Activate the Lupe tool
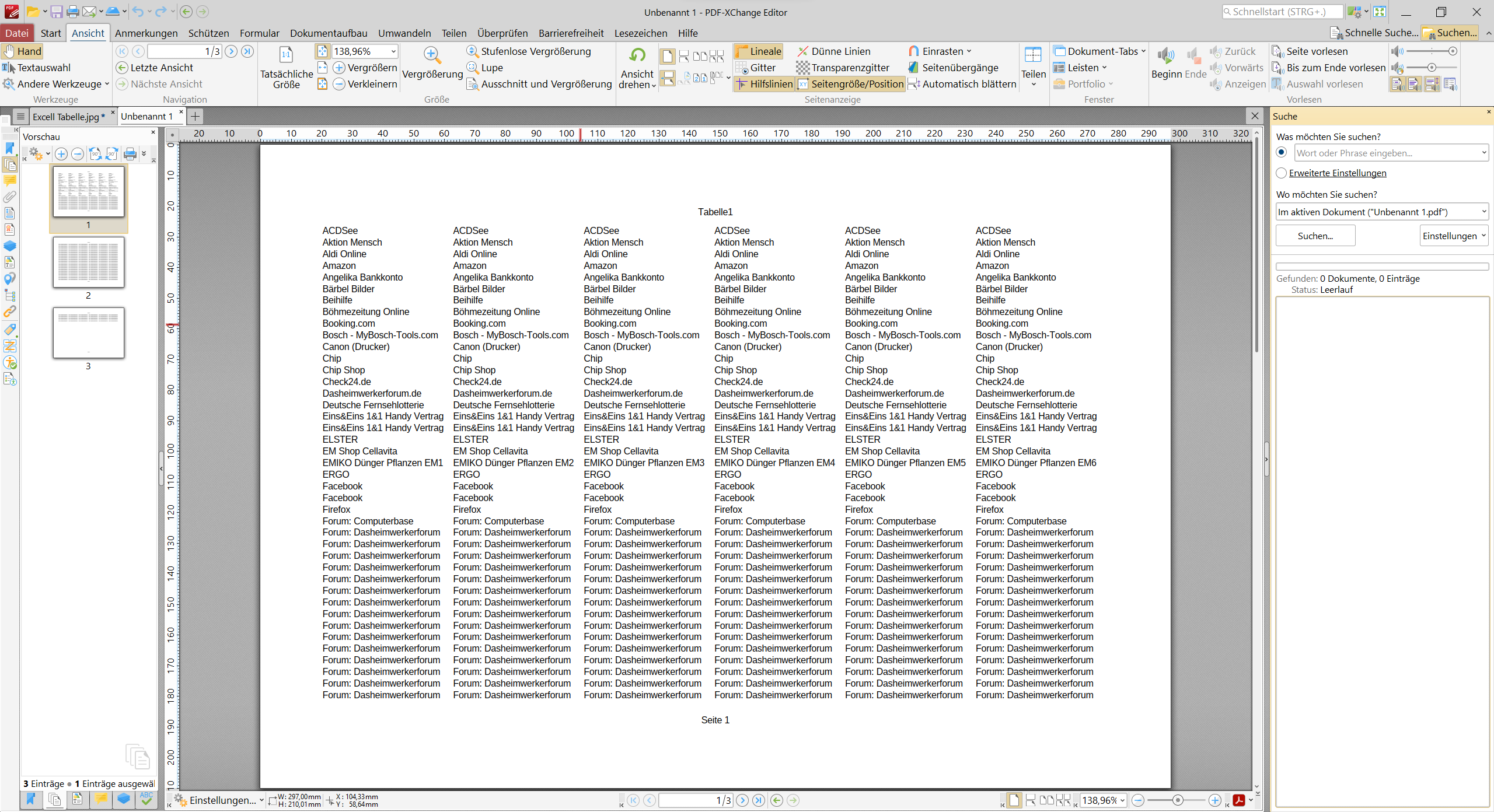This screenshot has width=1494, height=812. [485, 68]
